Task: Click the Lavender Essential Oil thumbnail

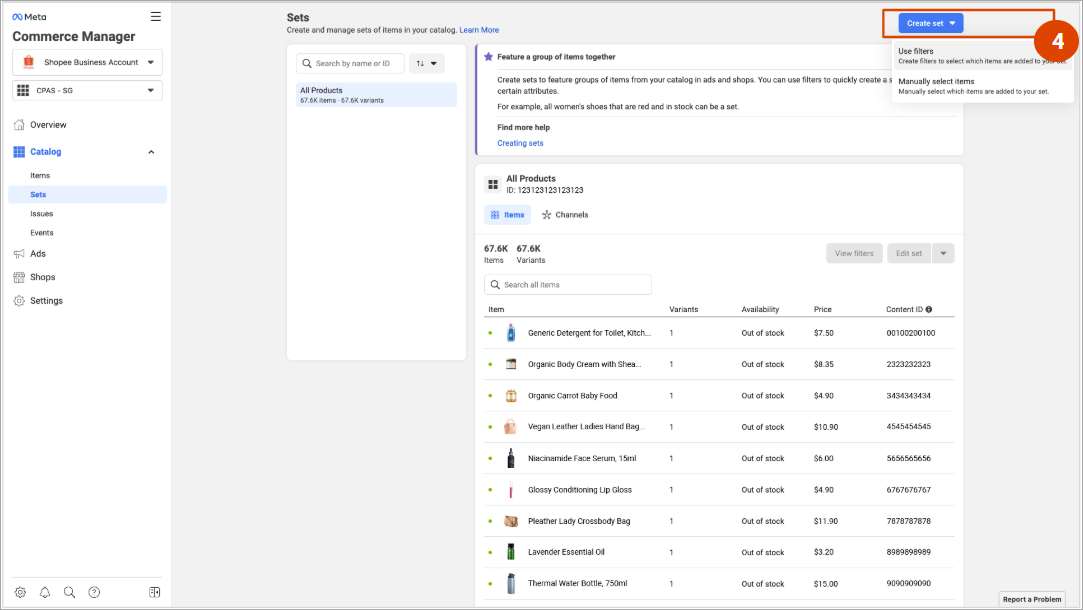Action: pyautogui.click(x=511, y=552)
